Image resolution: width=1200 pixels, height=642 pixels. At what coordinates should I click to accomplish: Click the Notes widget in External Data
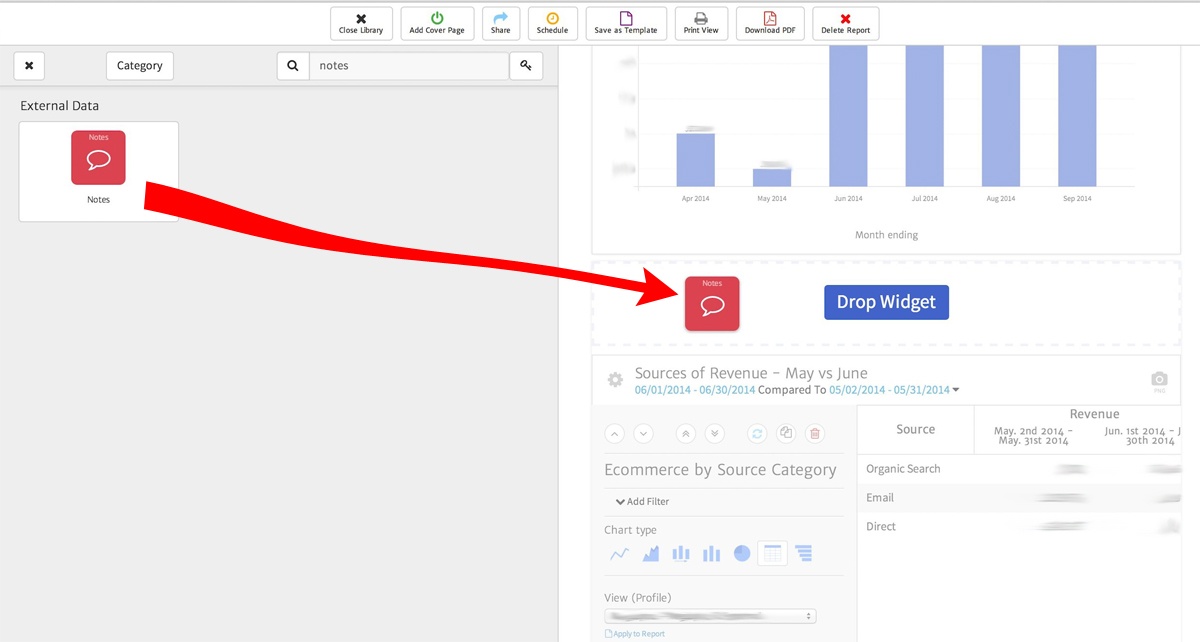[x=98, y=170]
